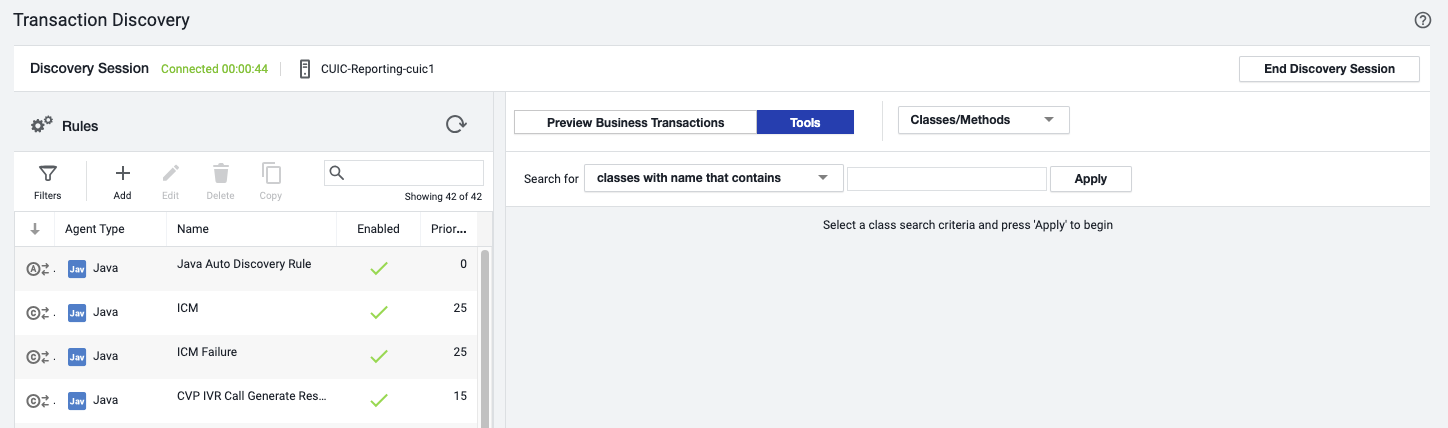1448x428 pixels.
Task: Click the sort arrow column header
Action: [x=35, y=229]
